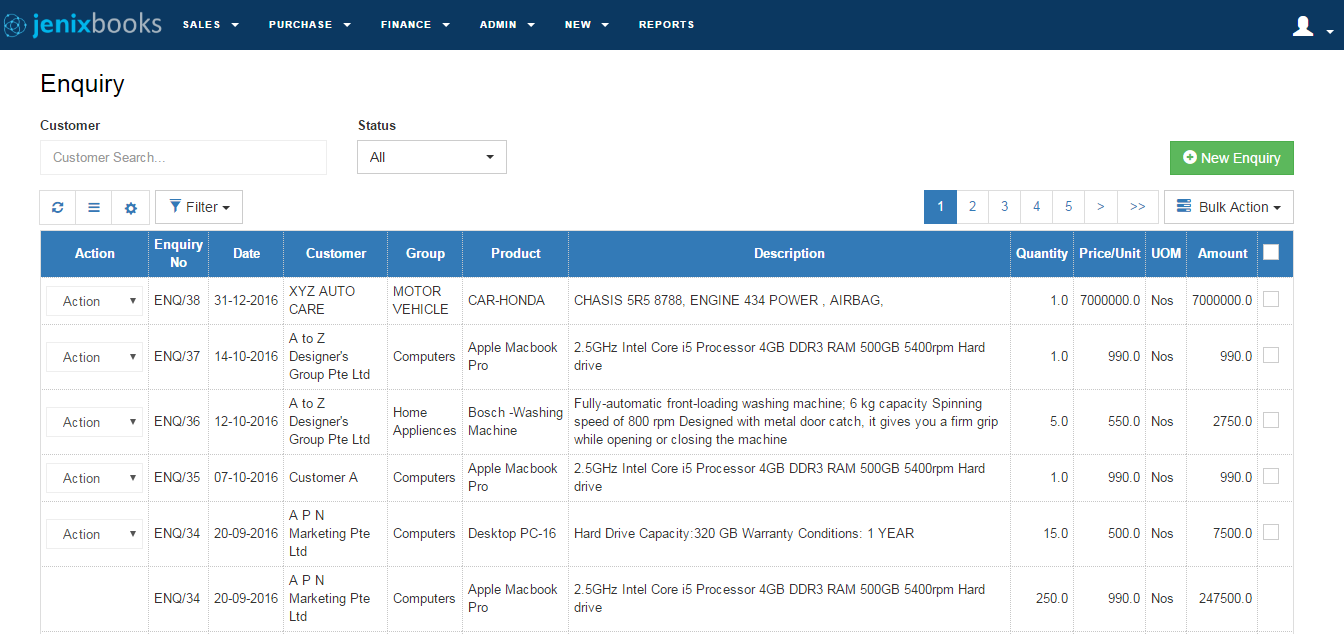
Task: Click the Description column header
Action: (789, 253)
